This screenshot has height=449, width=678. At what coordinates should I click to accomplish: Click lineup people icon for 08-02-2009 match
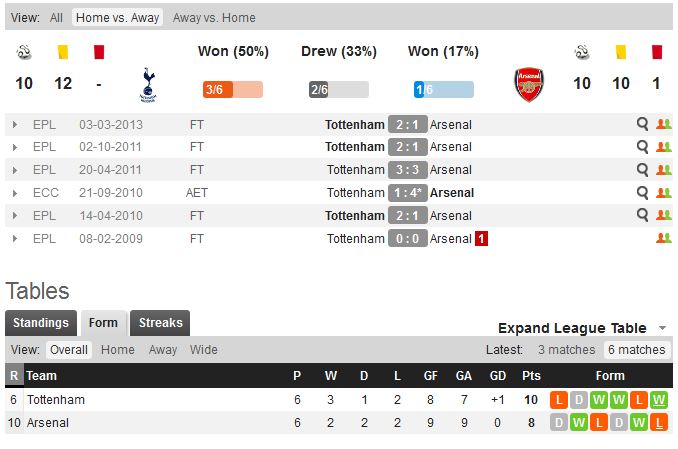pyautogui.click(x=663, y=238)
